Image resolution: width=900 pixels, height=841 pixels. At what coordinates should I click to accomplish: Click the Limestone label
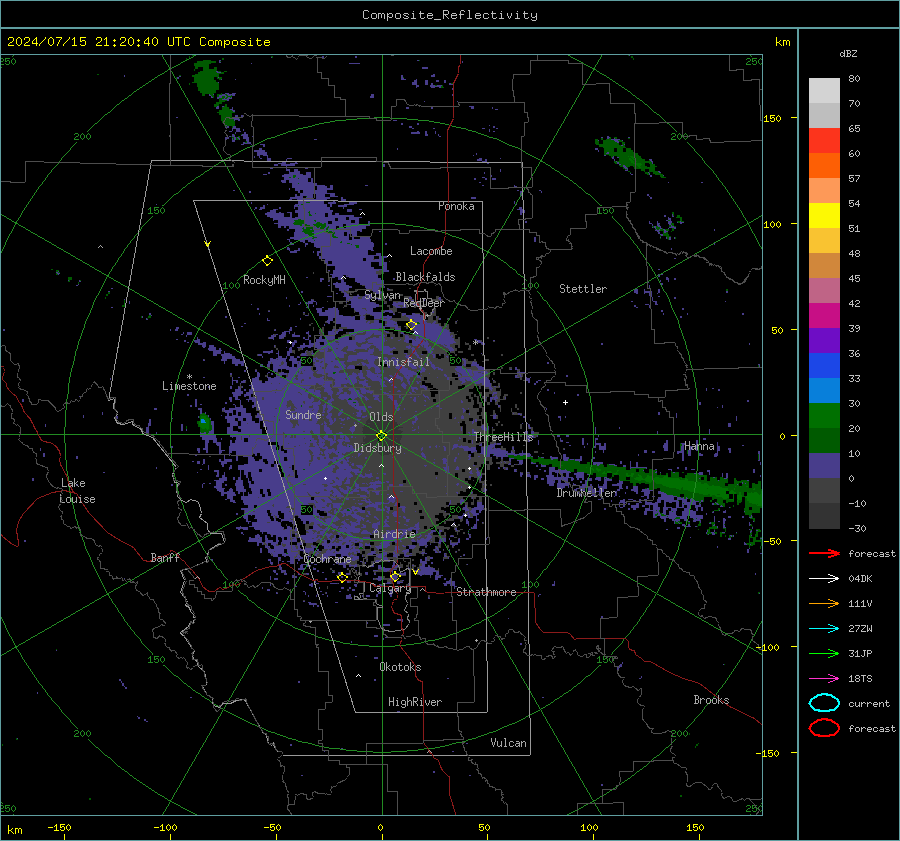click(189, 386)
